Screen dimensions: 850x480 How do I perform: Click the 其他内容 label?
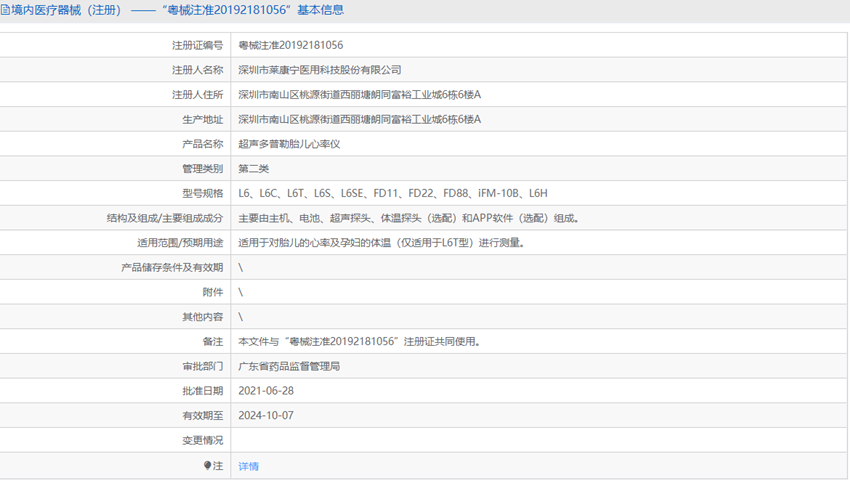click(x=202, y=317)
